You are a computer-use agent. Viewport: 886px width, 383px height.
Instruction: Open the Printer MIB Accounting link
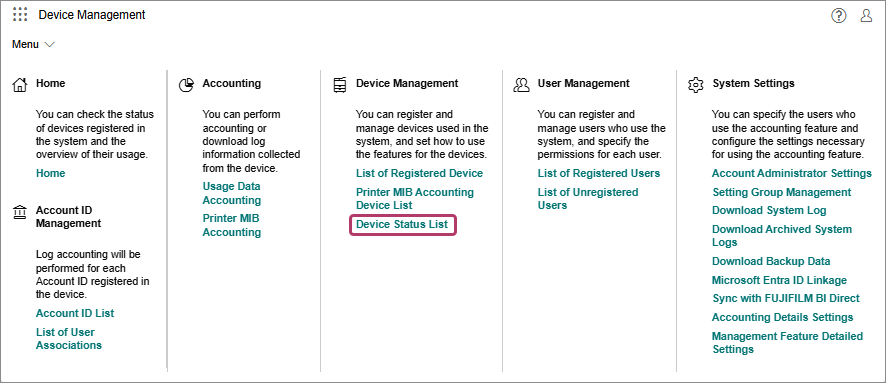232,225
